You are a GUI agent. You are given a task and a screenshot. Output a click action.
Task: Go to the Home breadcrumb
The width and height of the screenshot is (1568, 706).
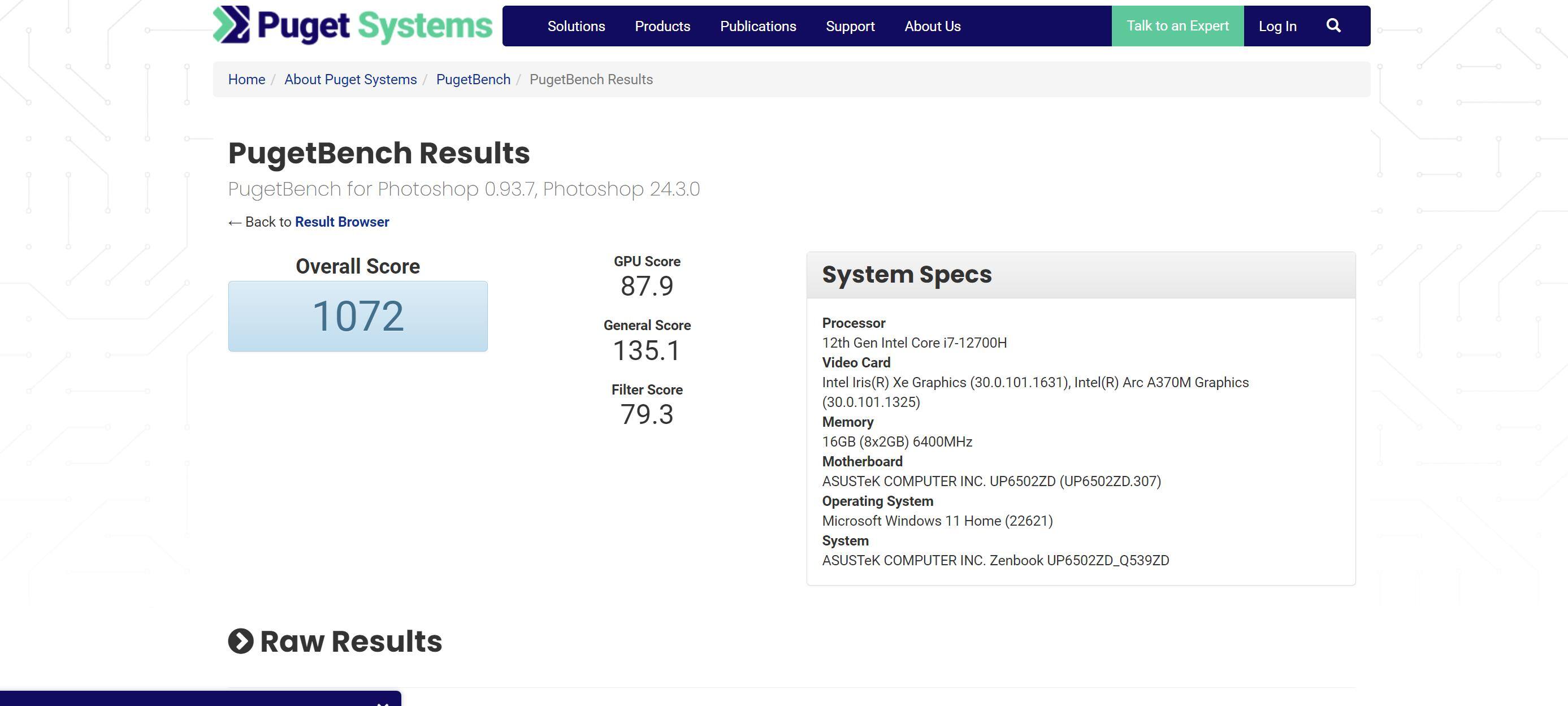[246, 80]
